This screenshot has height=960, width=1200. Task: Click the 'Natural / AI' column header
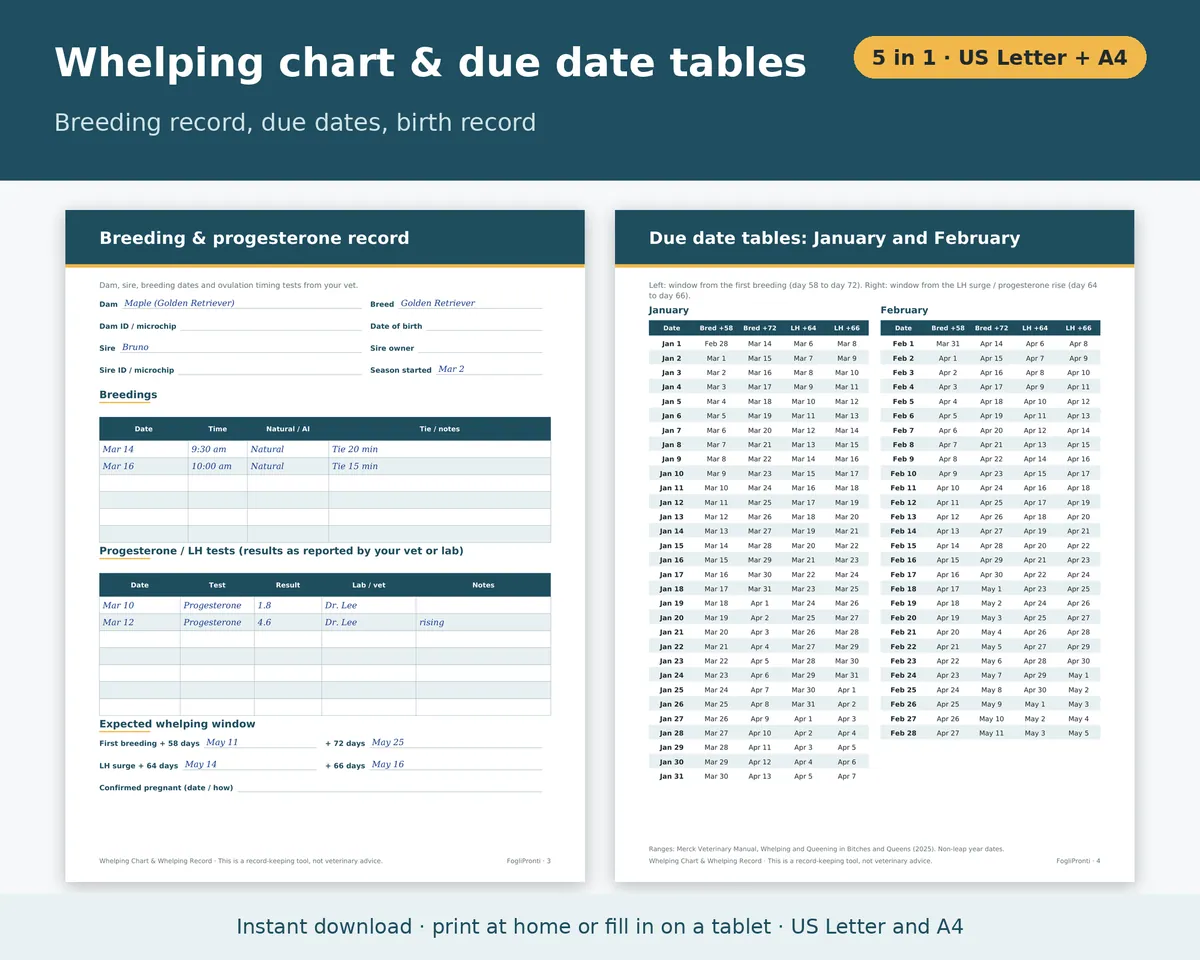[288, 429]
